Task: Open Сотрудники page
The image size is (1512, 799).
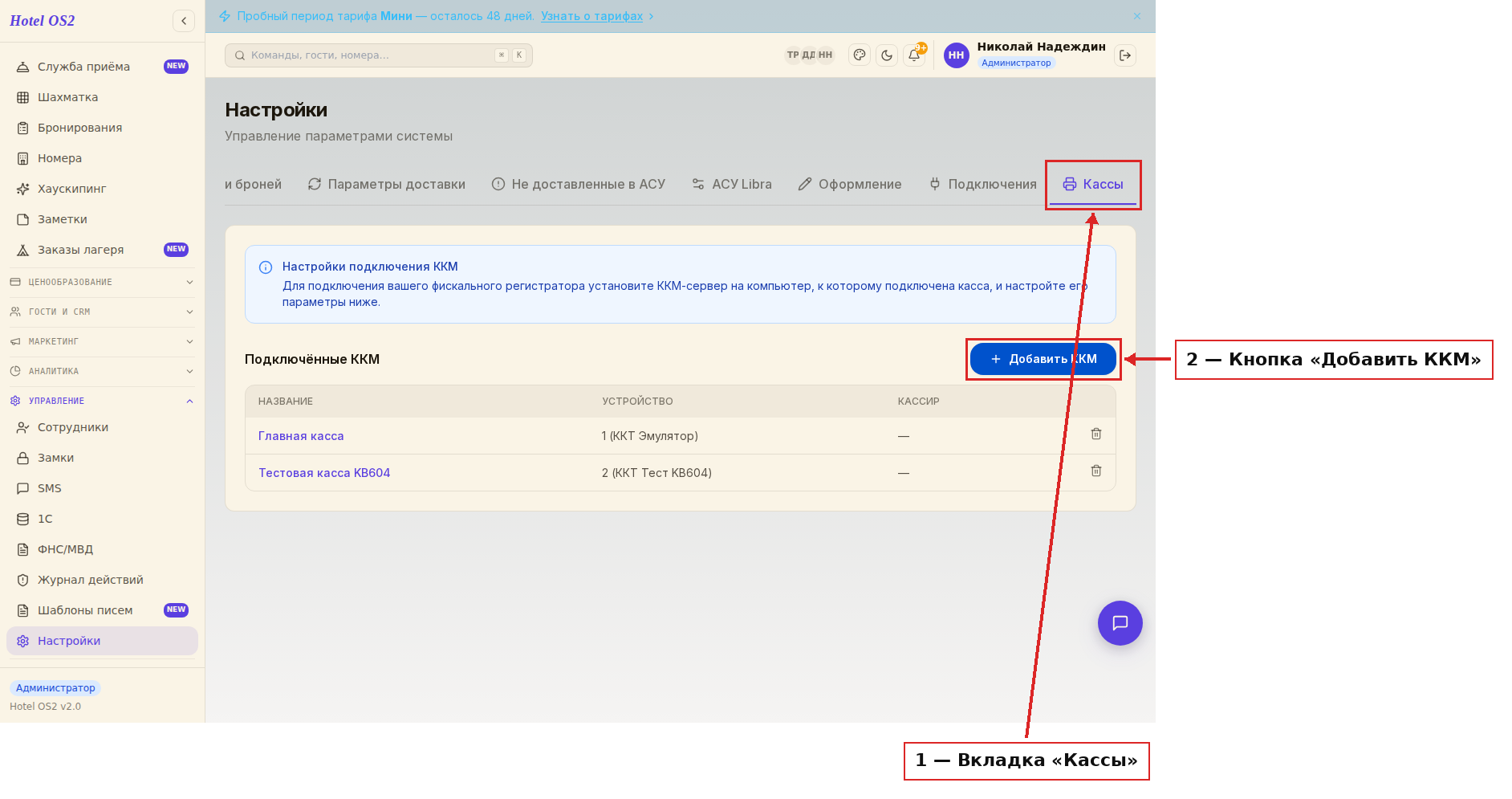Action: 102,427
